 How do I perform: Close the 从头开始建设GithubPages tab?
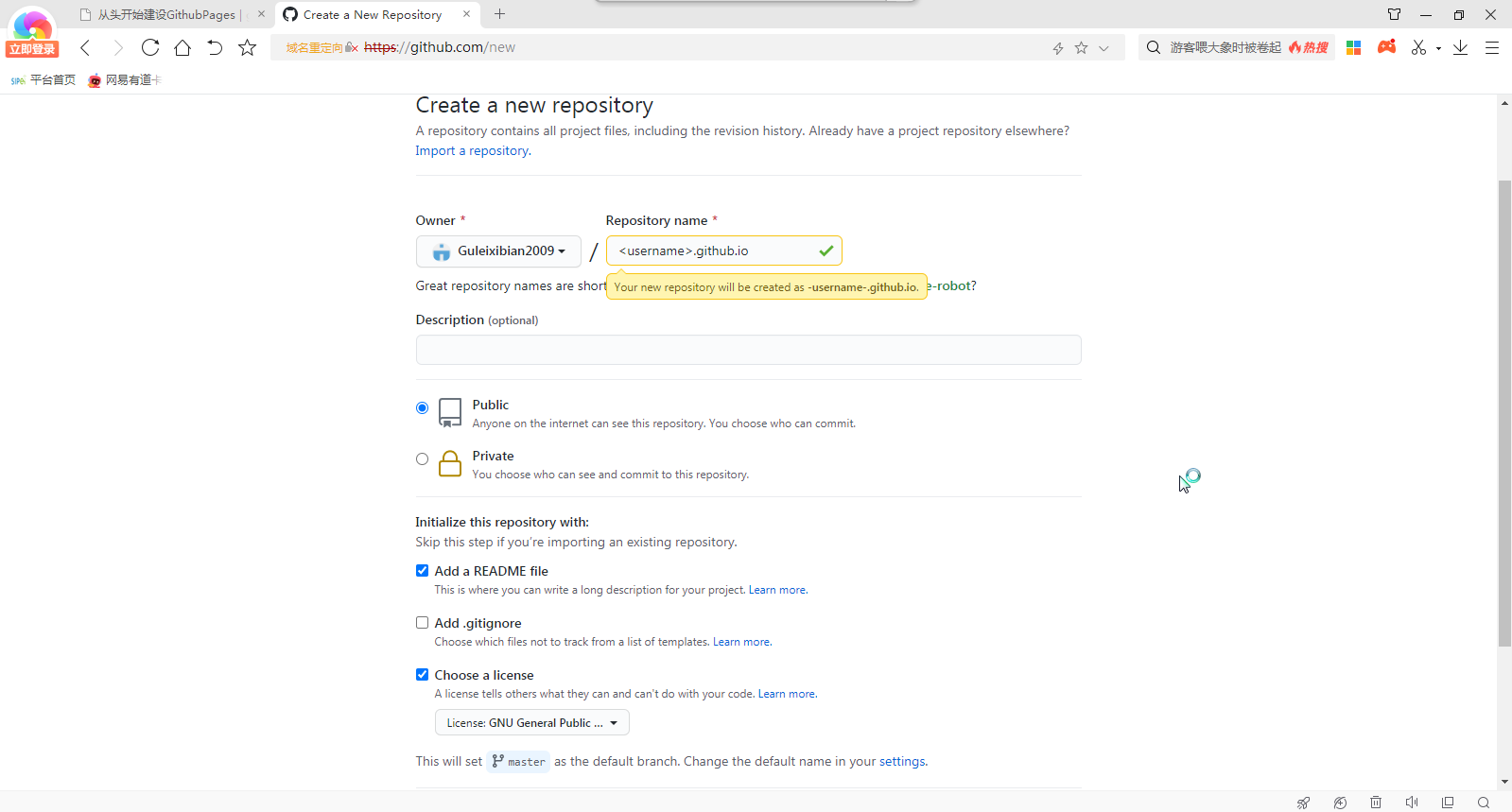pos(262,14)
